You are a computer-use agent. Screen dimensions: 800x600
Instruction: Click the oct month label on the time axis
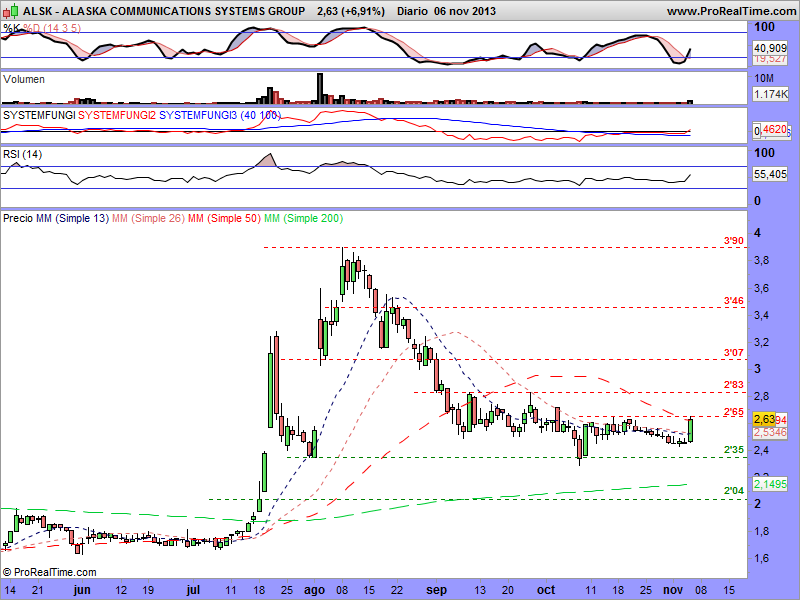pyautogui.click(x=546, y=590)
